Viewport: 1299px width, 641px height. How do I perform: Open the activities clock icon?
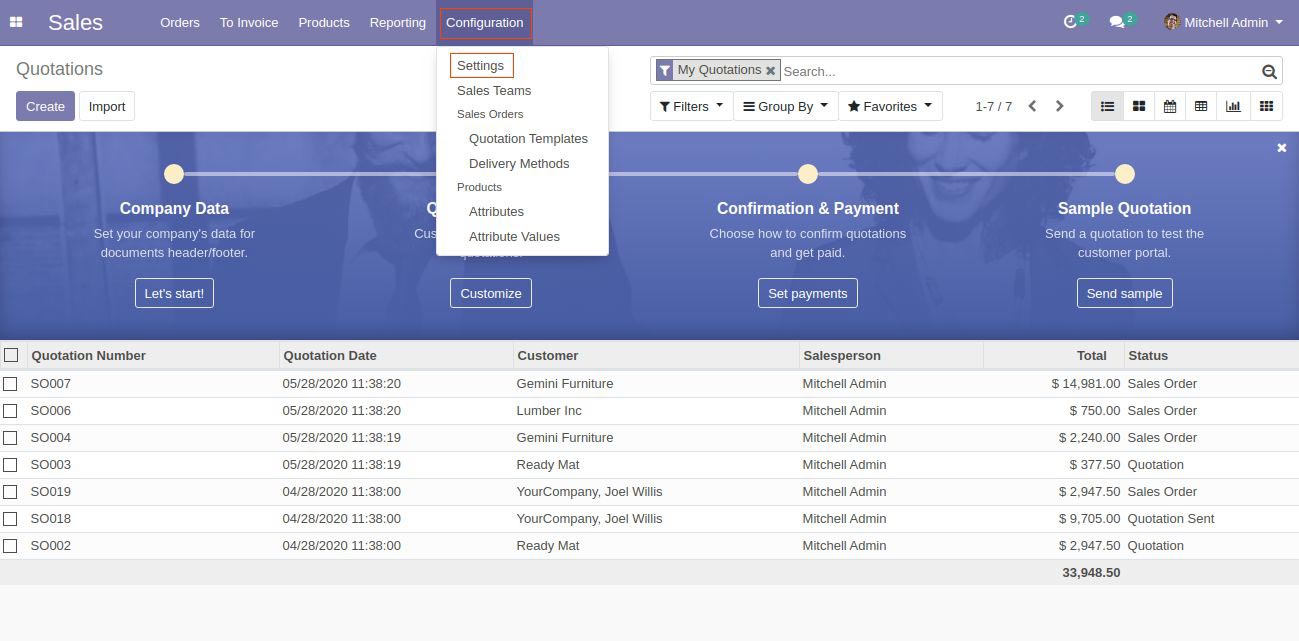[1071, 22]
